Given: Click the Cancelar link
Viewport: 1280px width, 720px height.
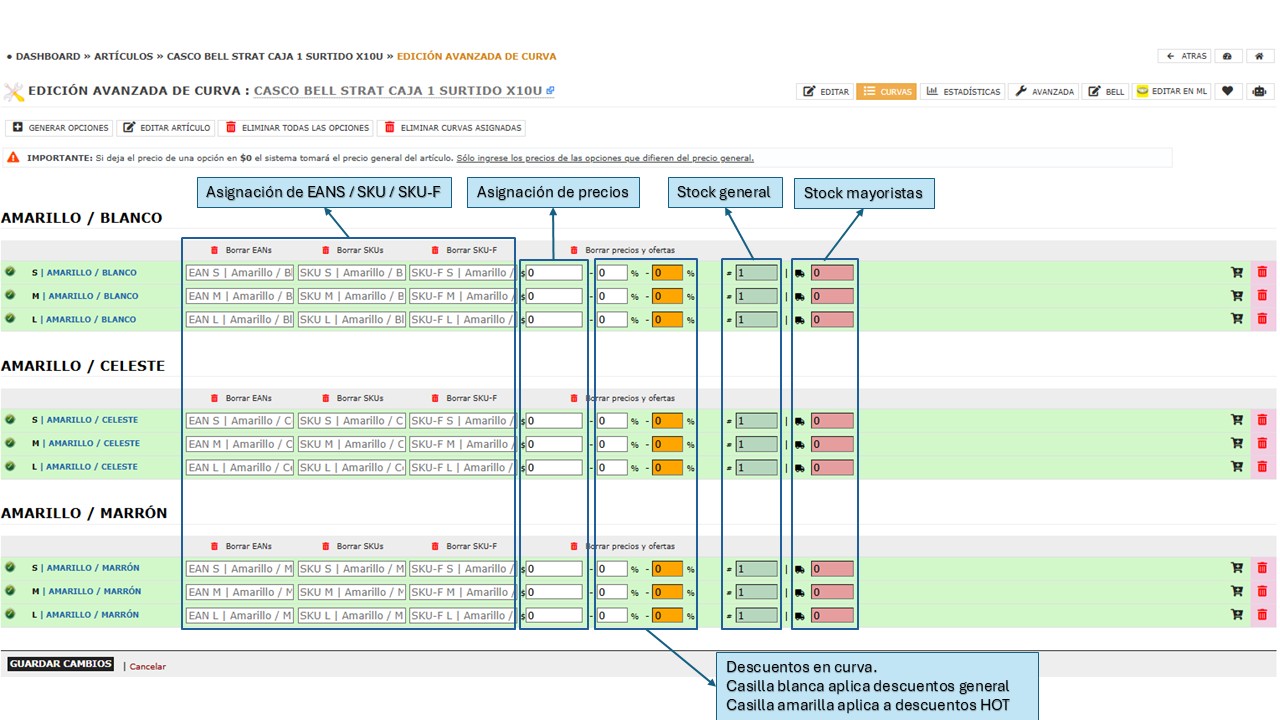Looking at the screenshot, I should pyautogui.click(x=148, y=666).
